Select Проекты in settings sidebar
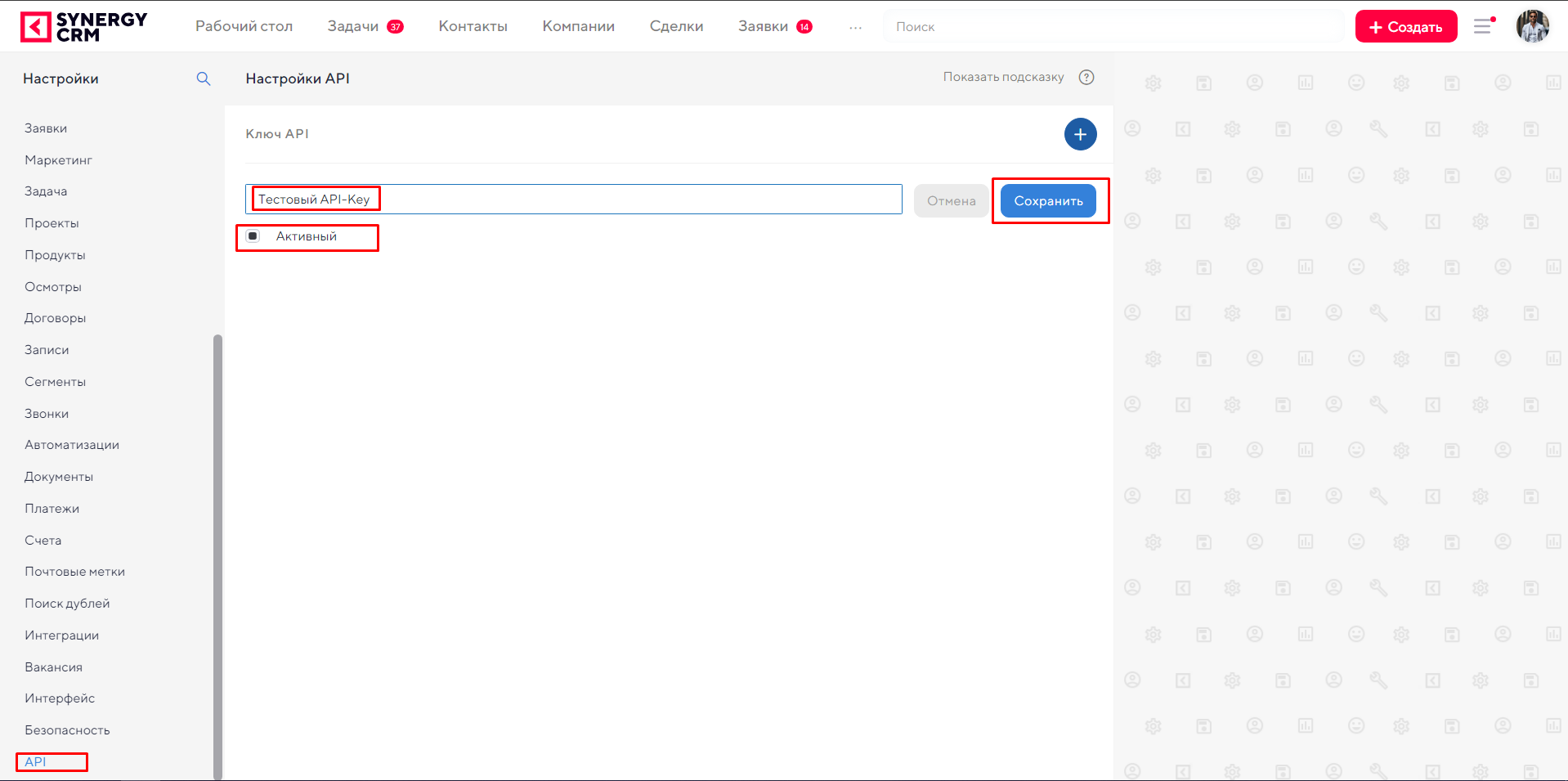 (x=52, y=223)
